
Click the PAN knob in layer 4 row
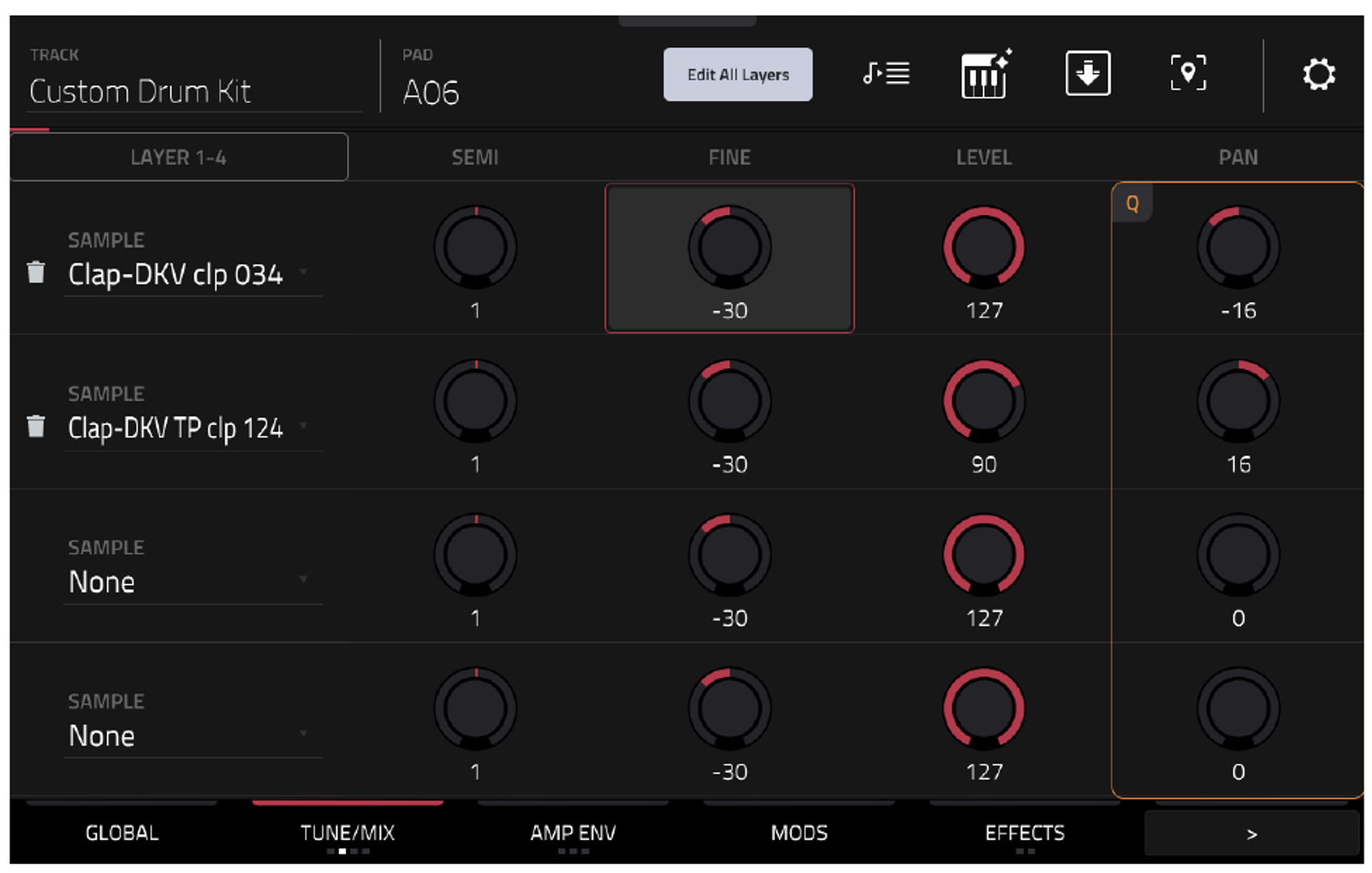1239,709
